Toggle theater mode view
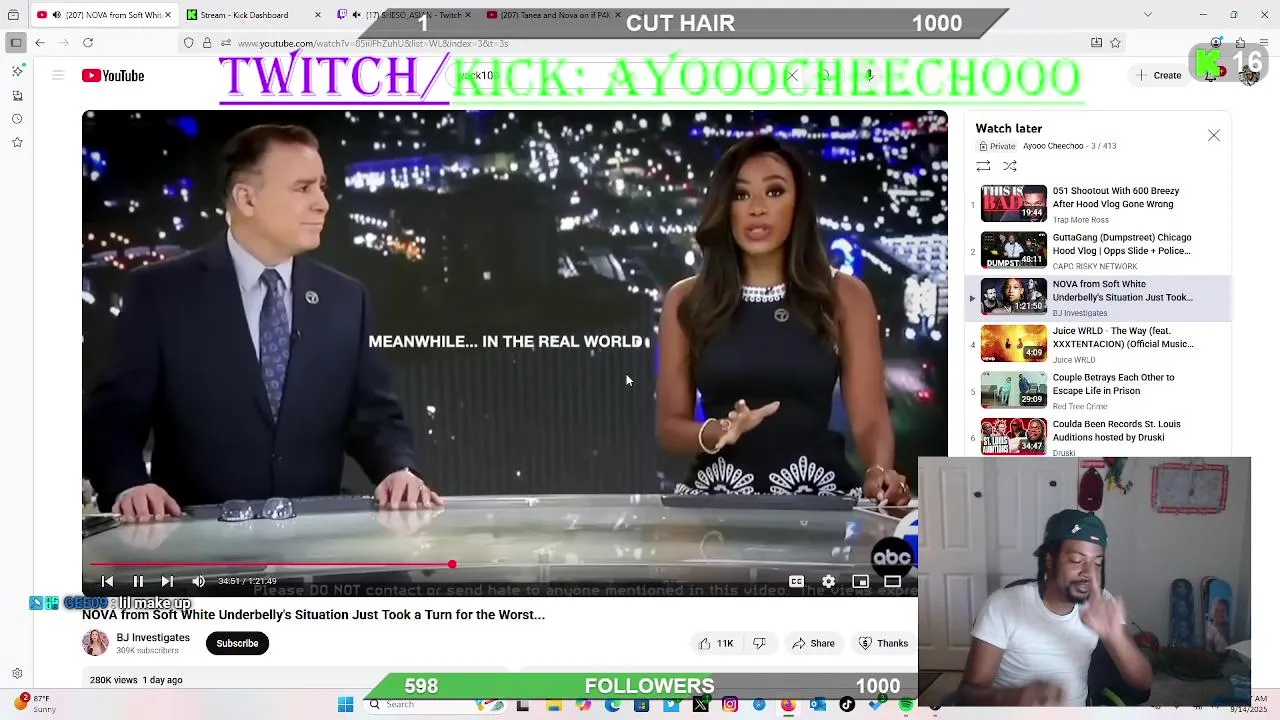The width and height of the screenshot is (1280, 720). [892, 581]
